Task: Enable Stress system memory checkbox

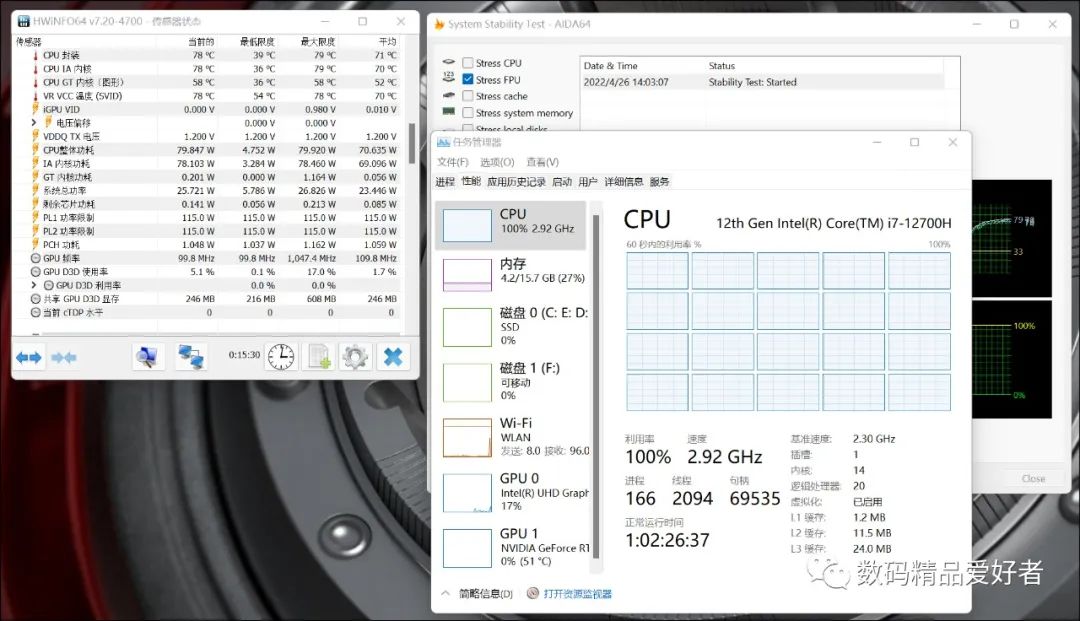Action: pos(468,112)
